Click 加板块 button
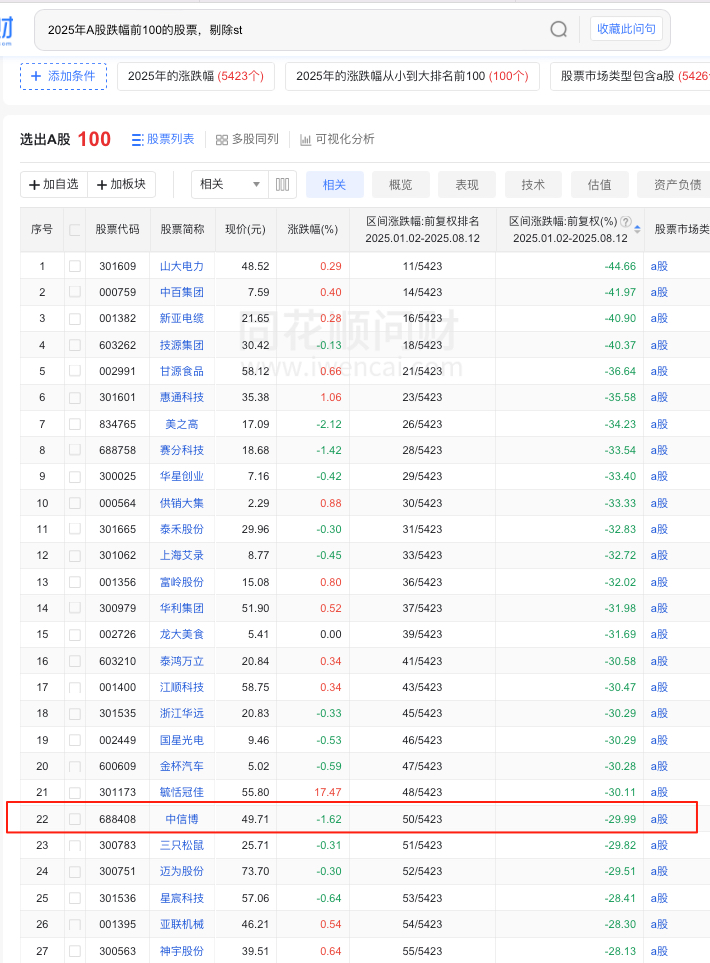 click(122, 184)
